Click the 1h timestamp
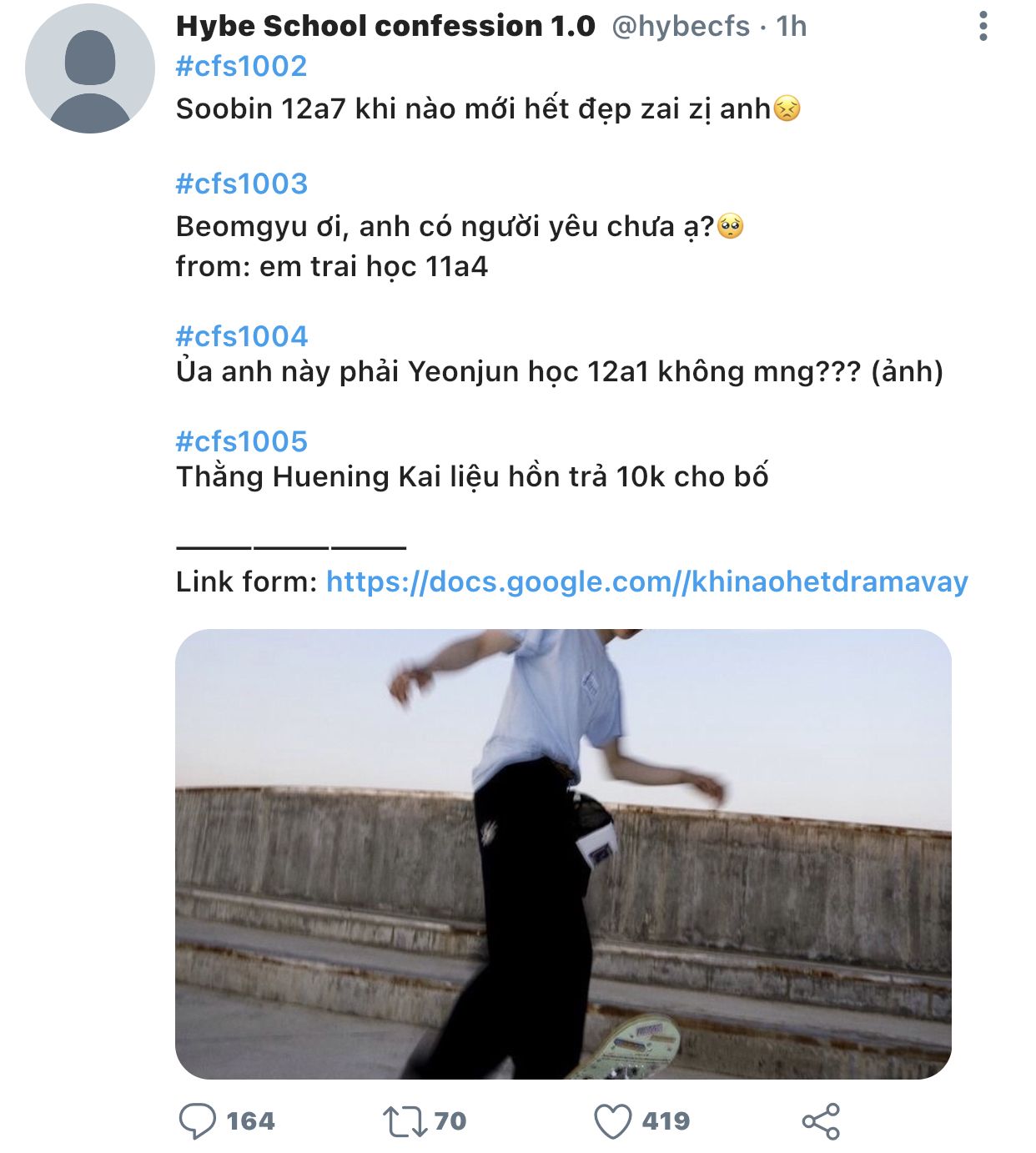The height and width of the screenshot is (1153, 1036). click(792, 26)
